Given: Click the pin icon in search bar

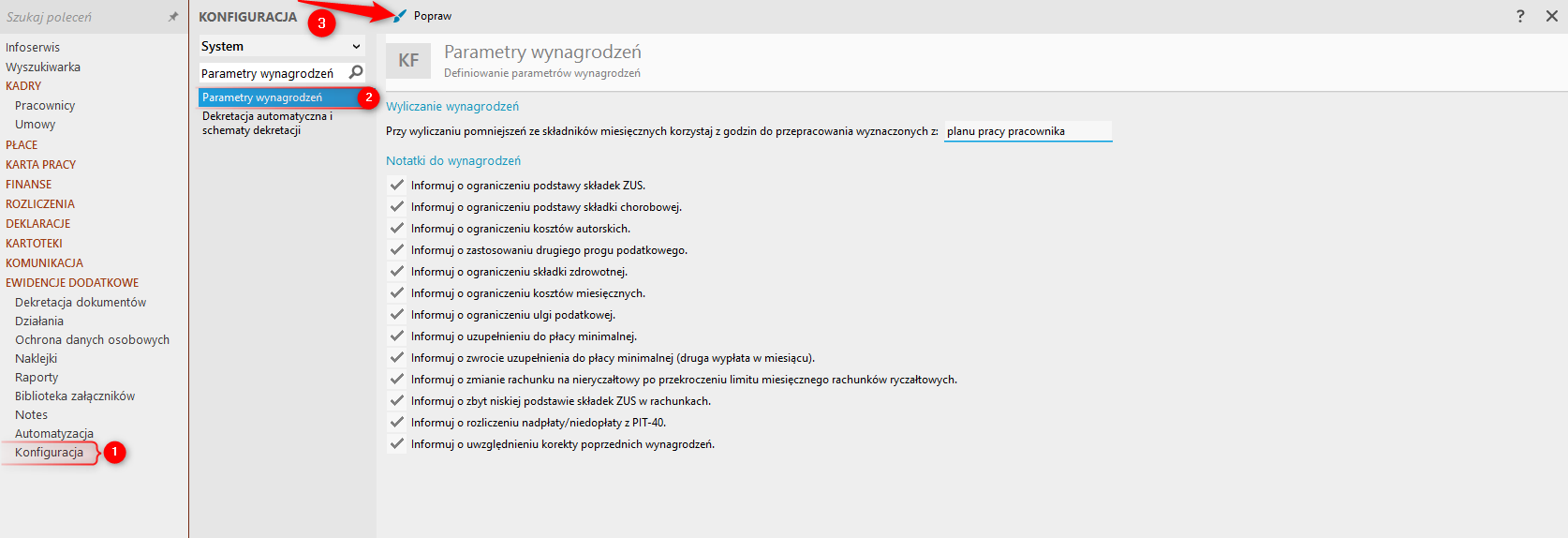Looking at the screenshot, I should click(x=173, y=17).
